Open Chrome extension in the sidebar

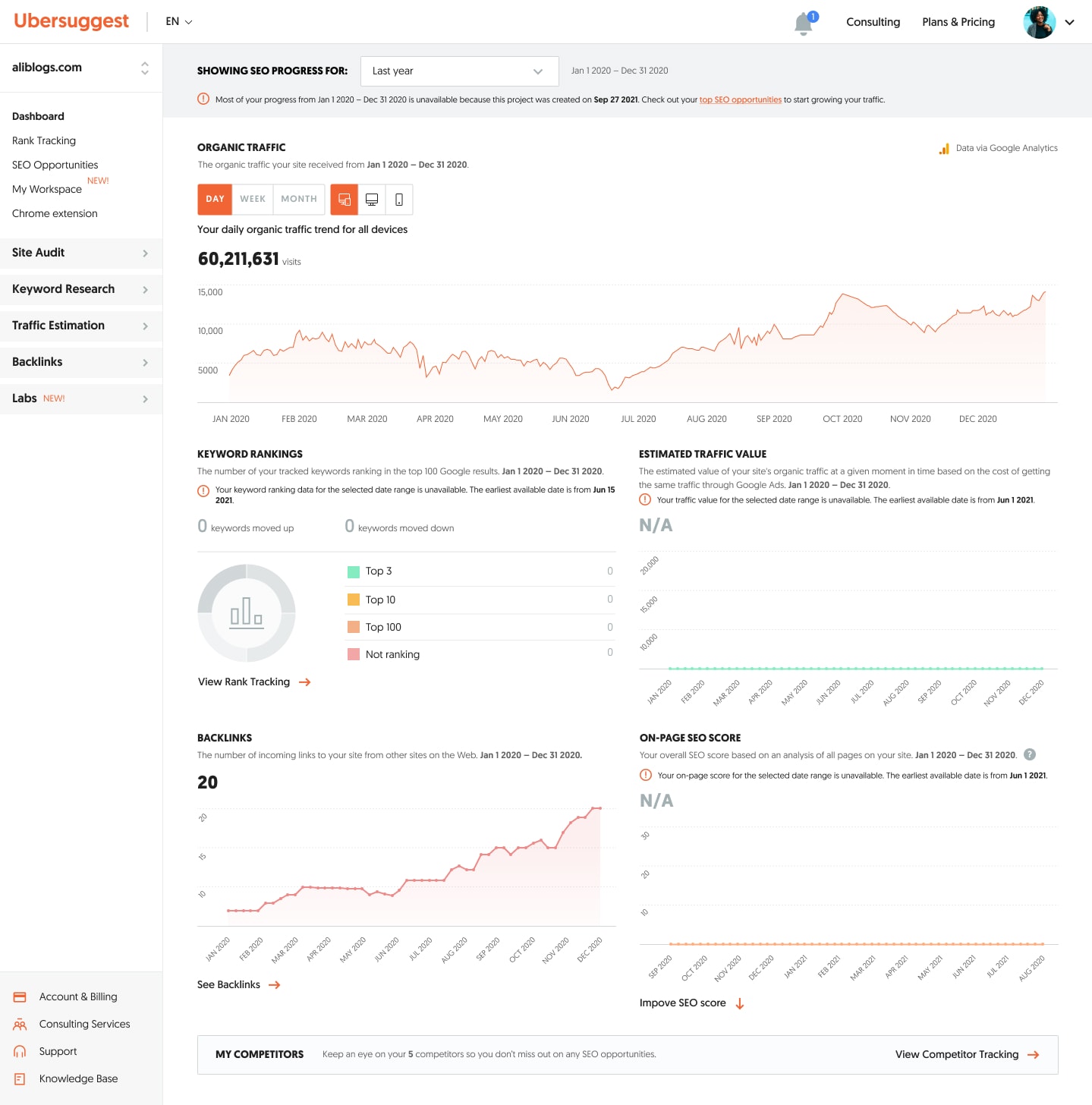55,213
